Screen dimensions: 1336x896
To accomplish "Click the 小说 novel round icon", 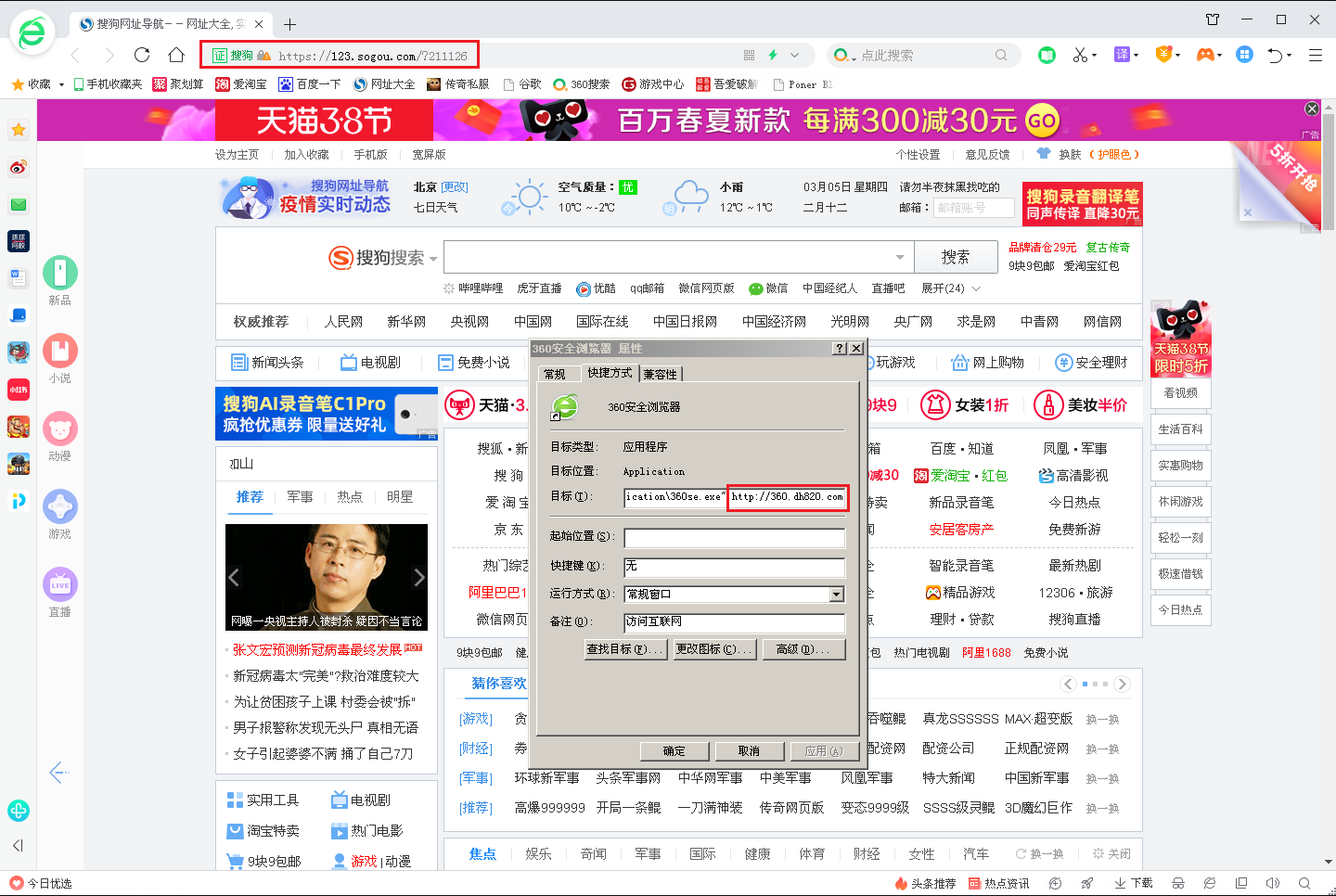I will pyautogui.click(x=60, y=351).
